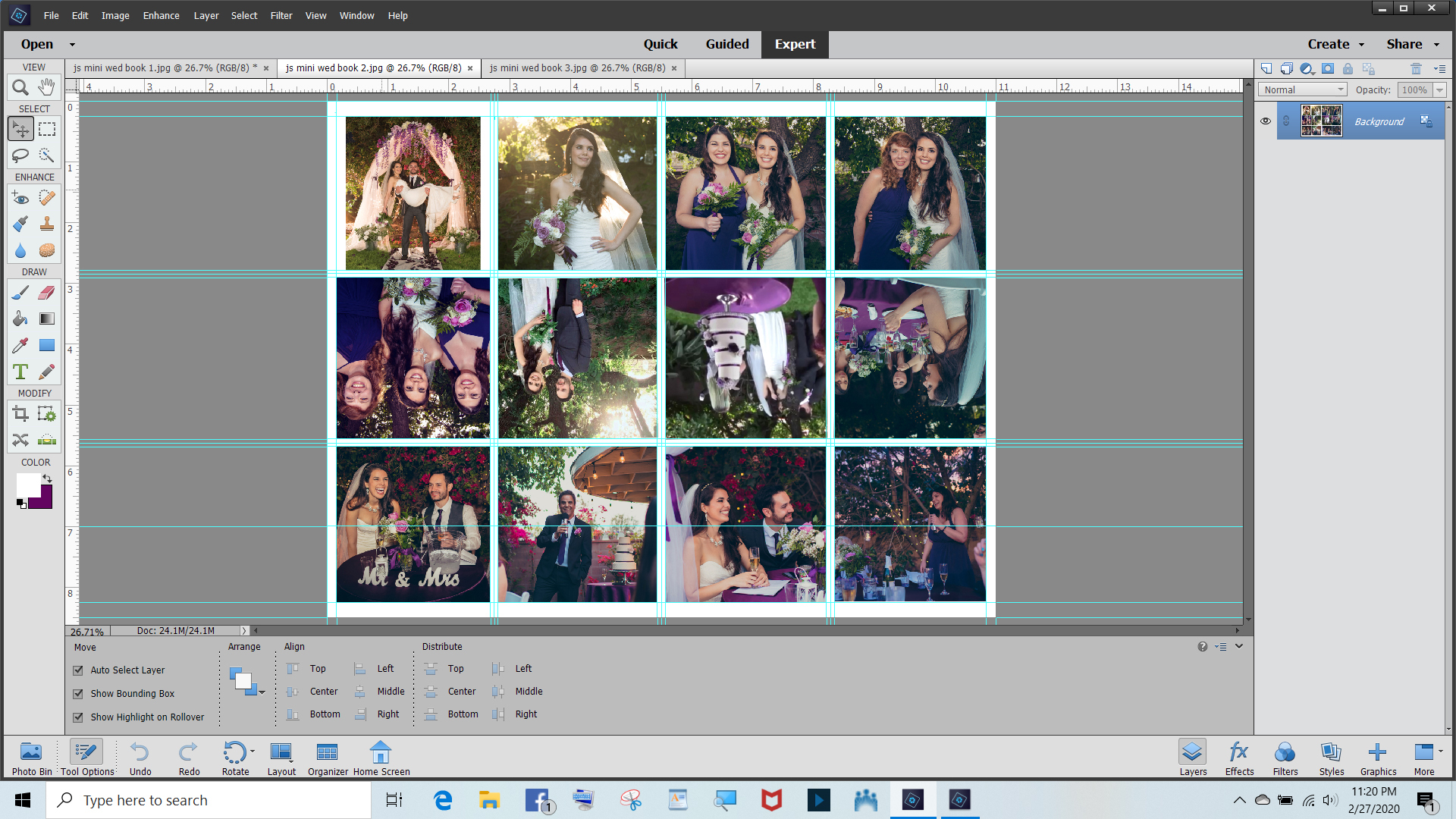Select the Eraser tool
Image resolution: width=1456 pixels, height=819 pixels.
coord(46,291)
